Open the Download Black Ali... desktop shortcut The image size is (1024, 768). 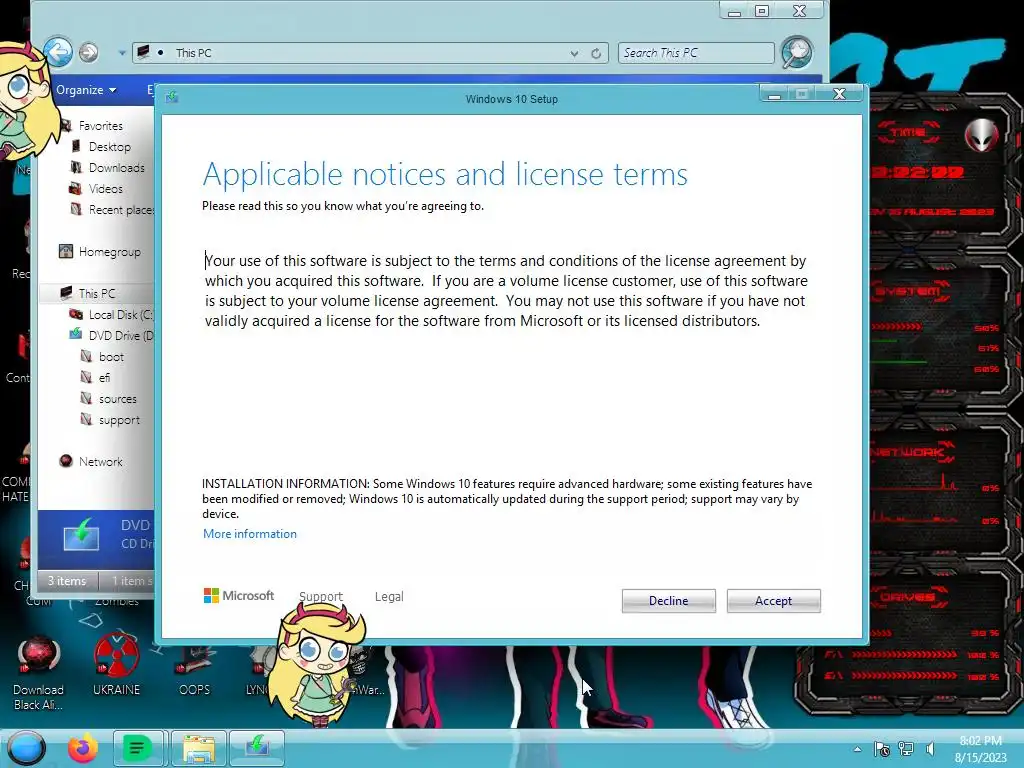point(39,673)
